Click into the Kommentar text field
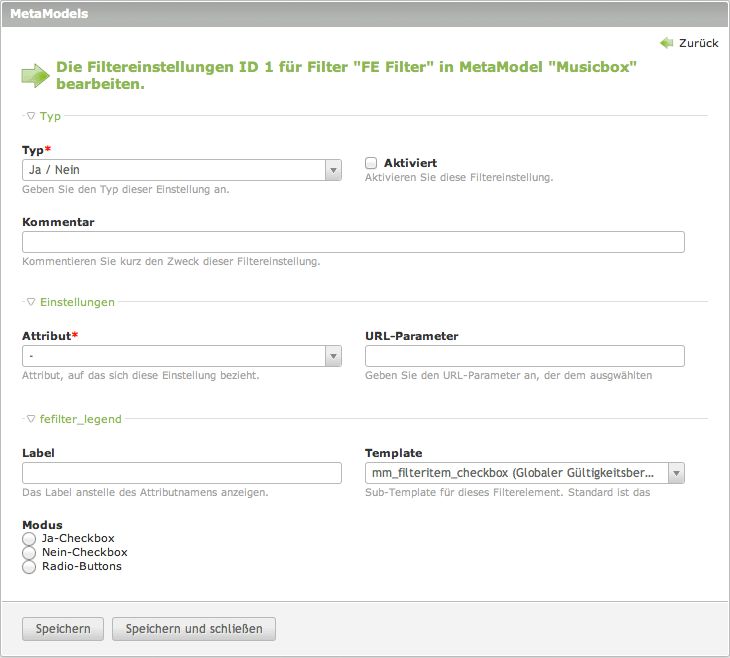The height and width of the screenshot is (658, 730). (x=353, y=242)
